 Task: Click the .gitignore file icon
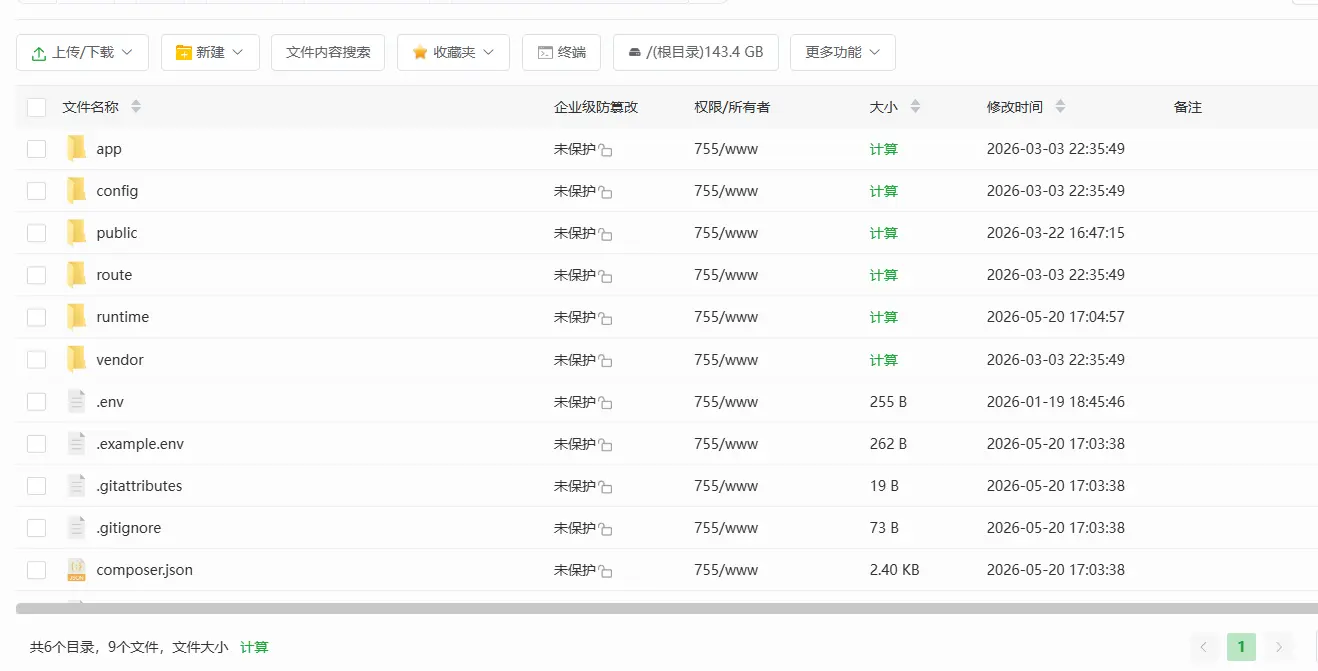coord(76,527)
